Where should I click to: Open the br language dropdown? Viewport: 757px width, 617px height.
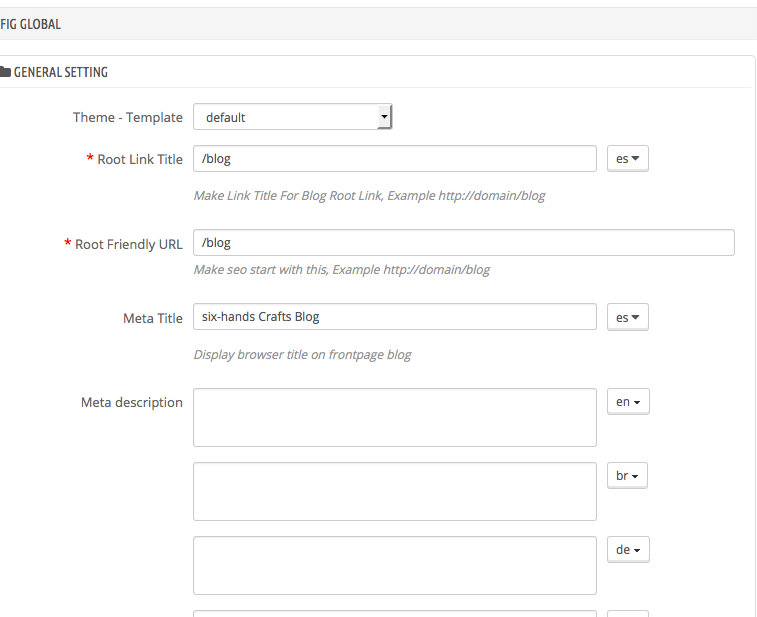tap(627, 476)
